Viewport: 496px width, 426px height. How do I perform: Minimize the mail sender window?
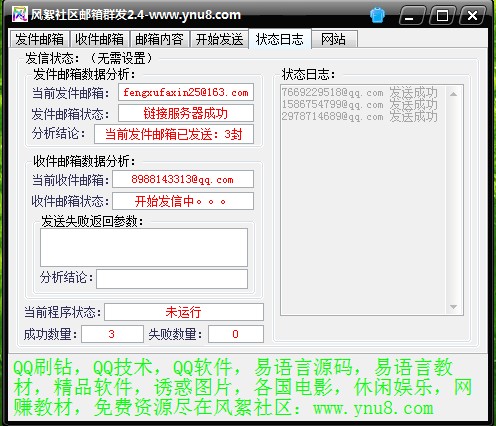click(x=412, y=15)
